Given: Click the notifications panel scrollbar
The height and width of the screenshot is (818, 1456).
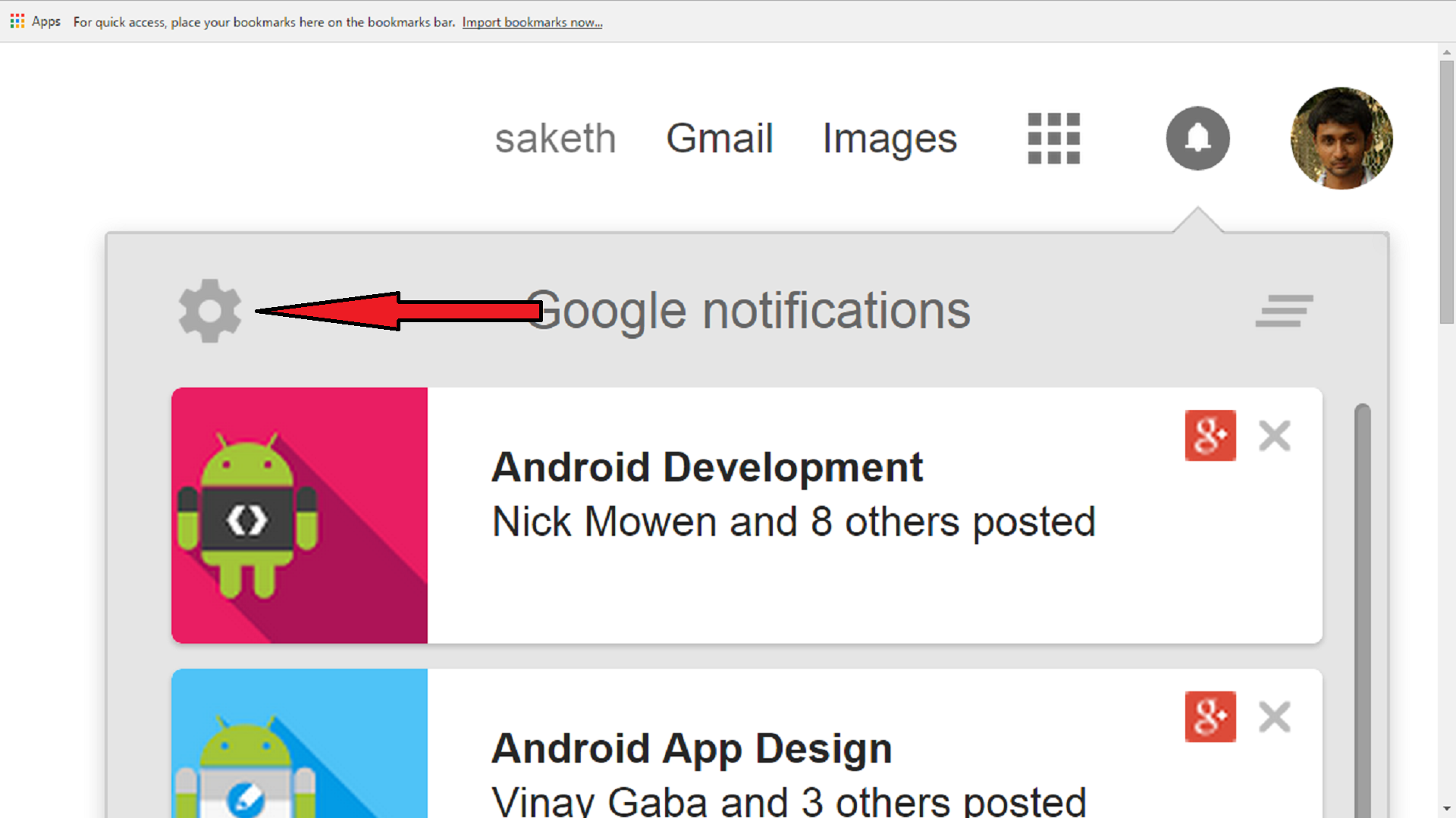Looking at the screenshot, I should point(1363,610).
